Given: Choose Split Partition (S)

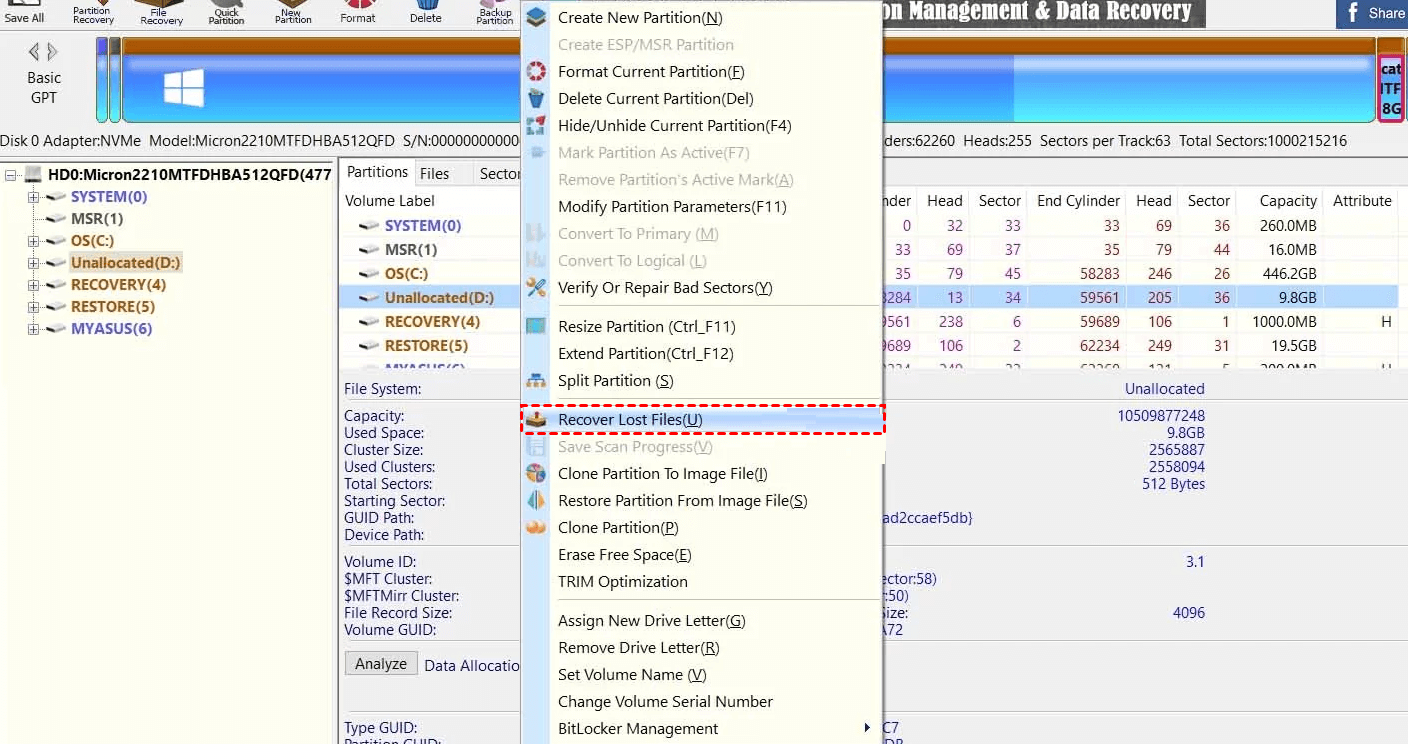Looking at the screenshot, I should (702, 381).
